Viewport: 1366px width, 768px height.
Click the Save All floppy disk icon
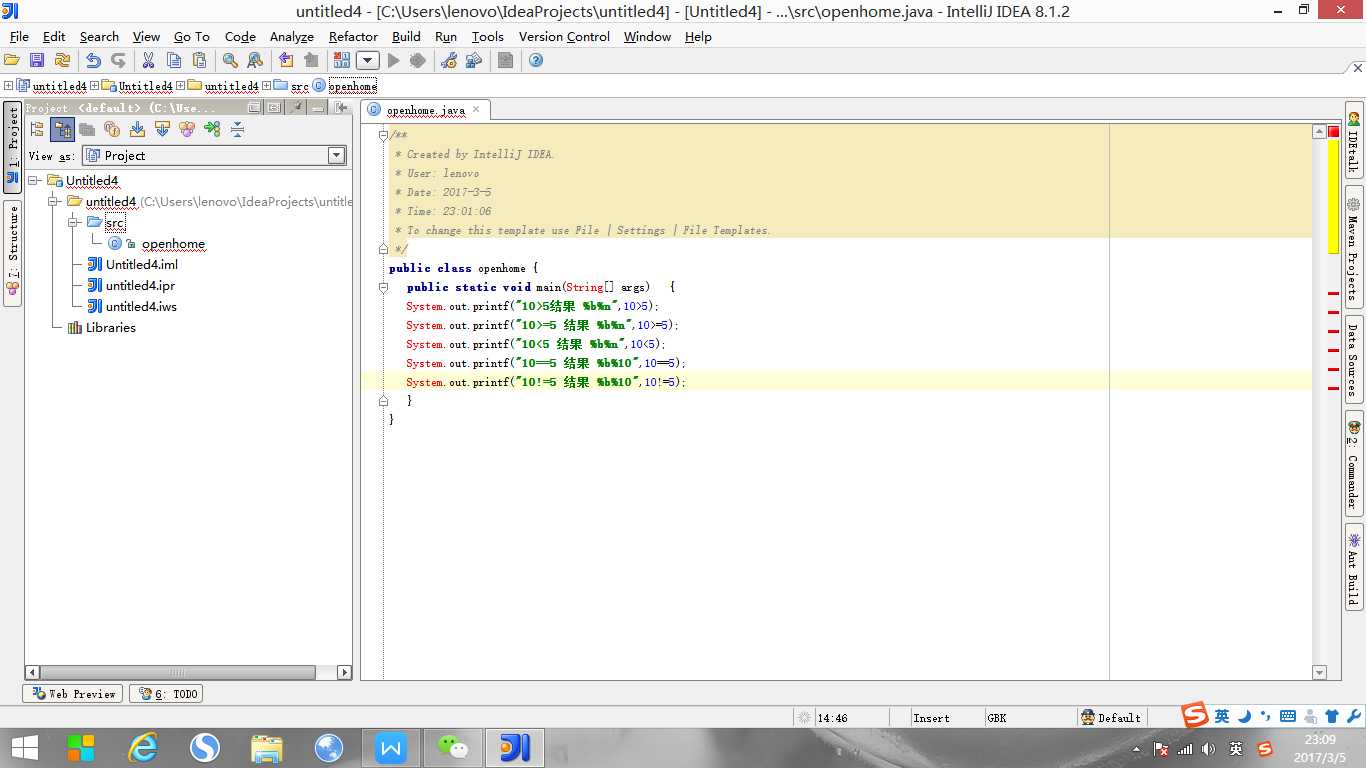[x=37, y=61]
